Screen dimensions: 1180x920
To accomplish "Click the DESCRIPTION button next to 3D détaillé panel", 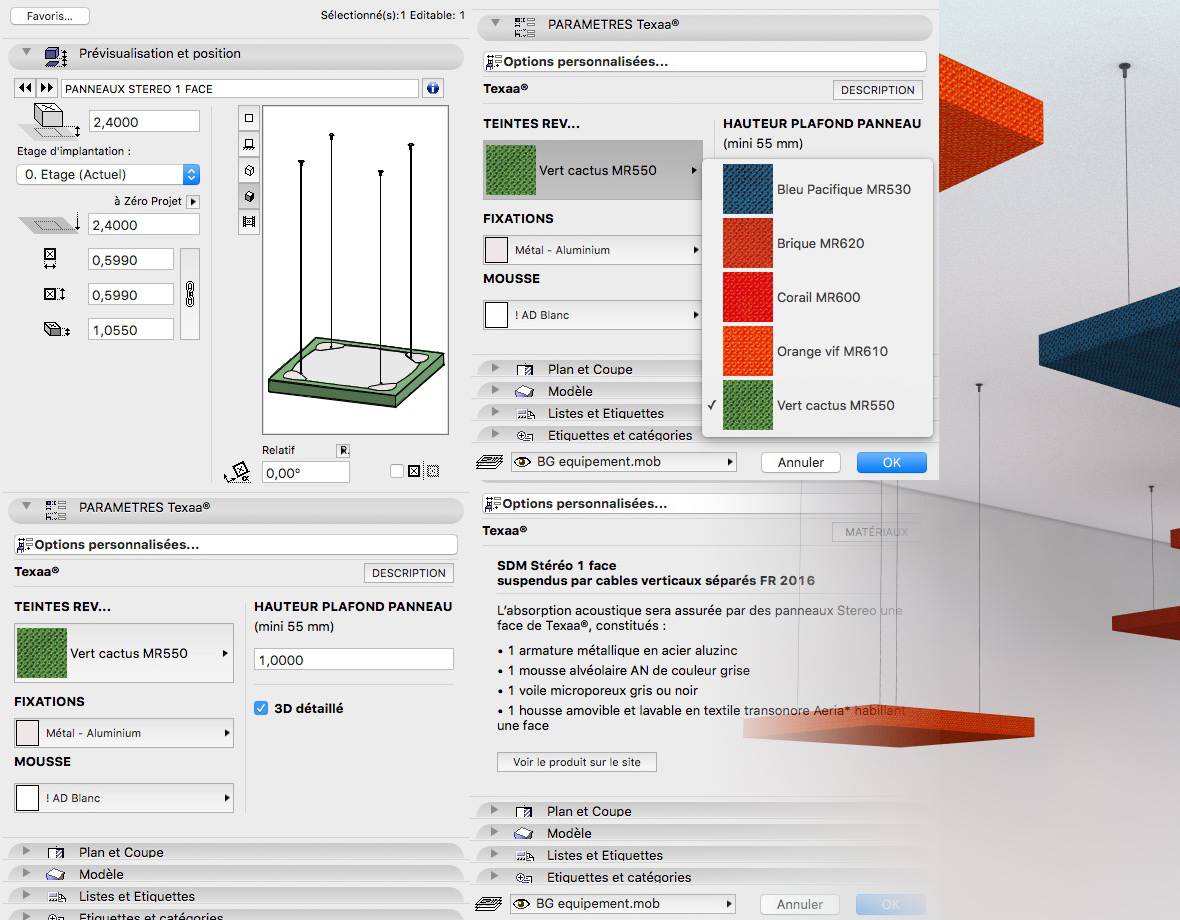I will [409, 573].
